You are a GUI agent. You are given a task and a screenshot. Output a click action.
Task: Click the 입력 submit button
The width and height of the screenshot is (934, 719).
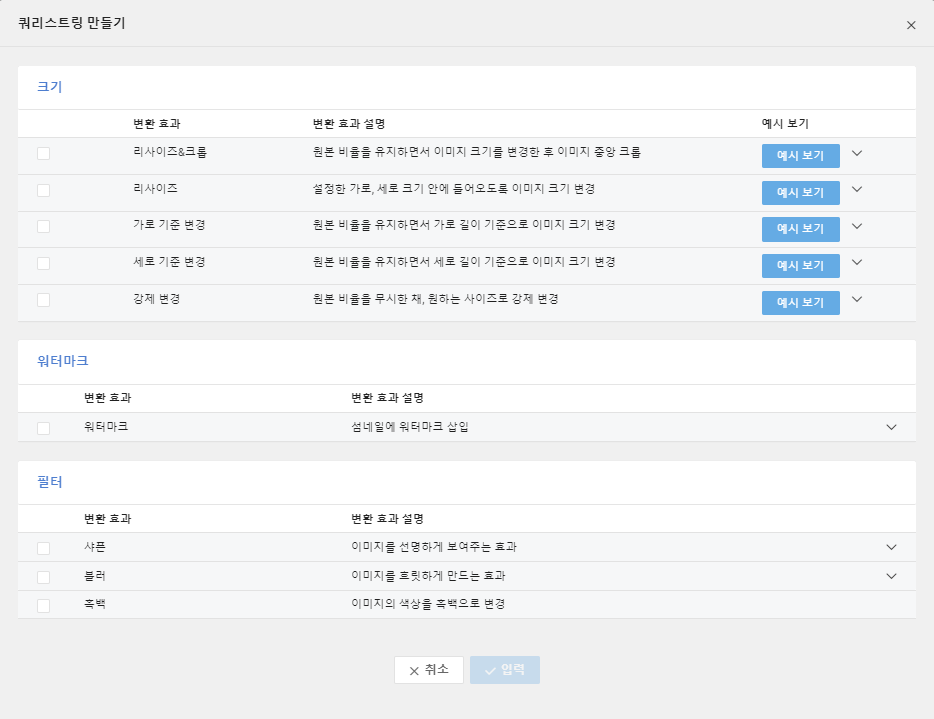click(505, 670)
